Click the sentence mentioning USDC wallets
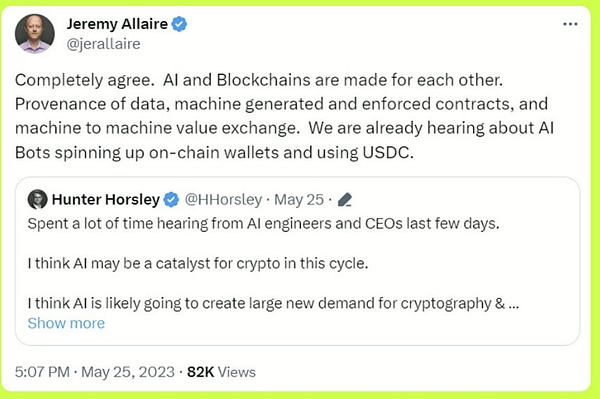Viewport: 600px width, 399px height. [x=284, y=140]
